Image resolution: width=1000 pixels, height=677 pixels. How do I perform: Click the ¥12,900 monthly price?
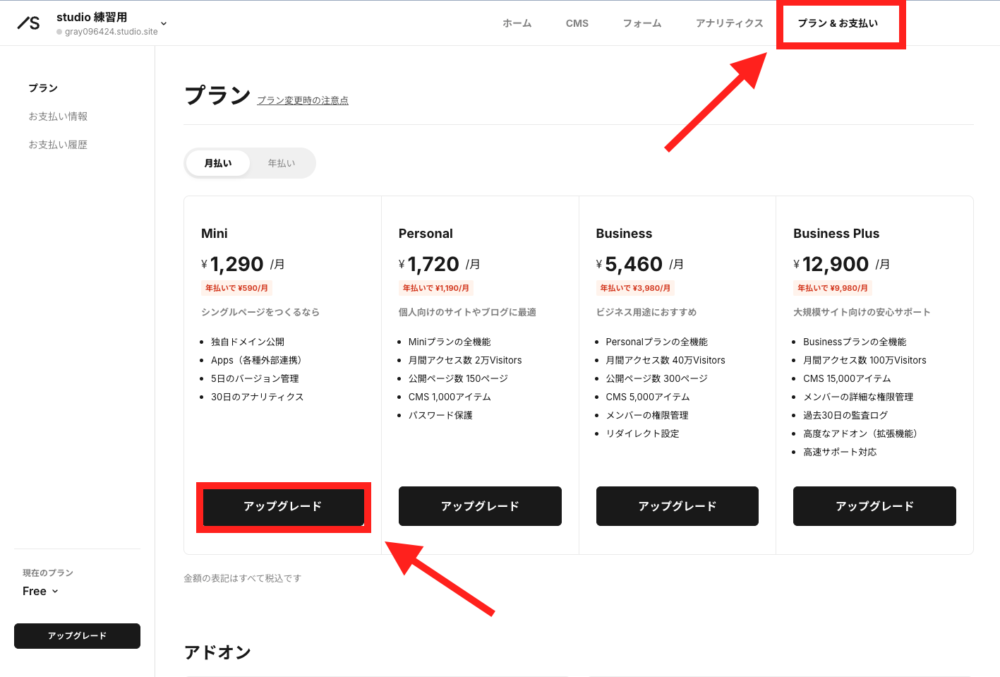[x=841, y=263]
